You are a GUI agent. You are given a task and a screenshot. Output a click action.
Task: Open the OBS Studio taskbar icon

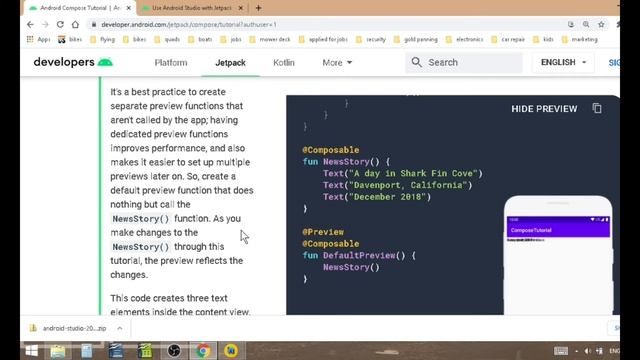tap(174, 351)
